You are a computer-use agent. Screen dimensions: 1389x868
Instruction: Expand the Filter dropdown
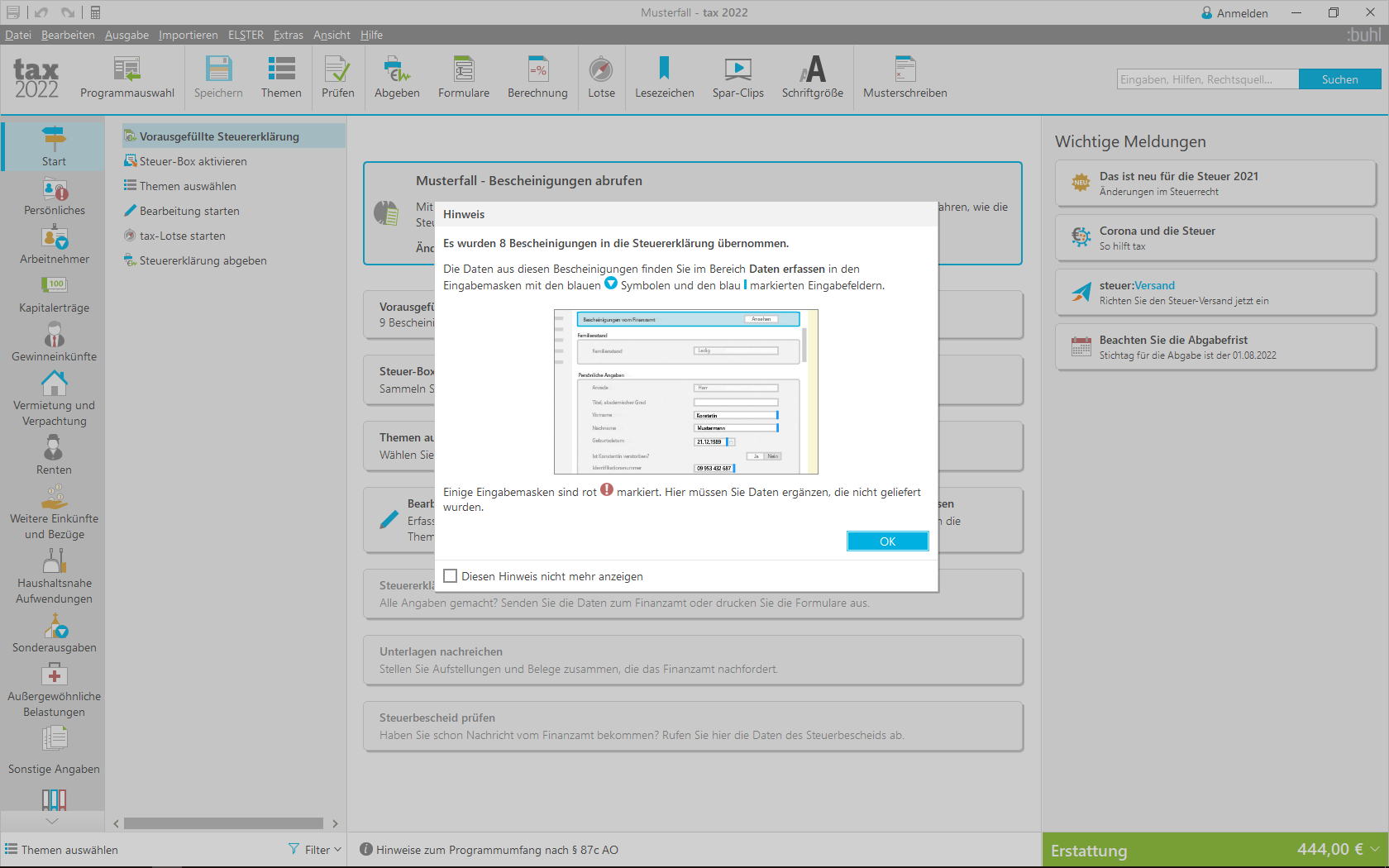316,850
